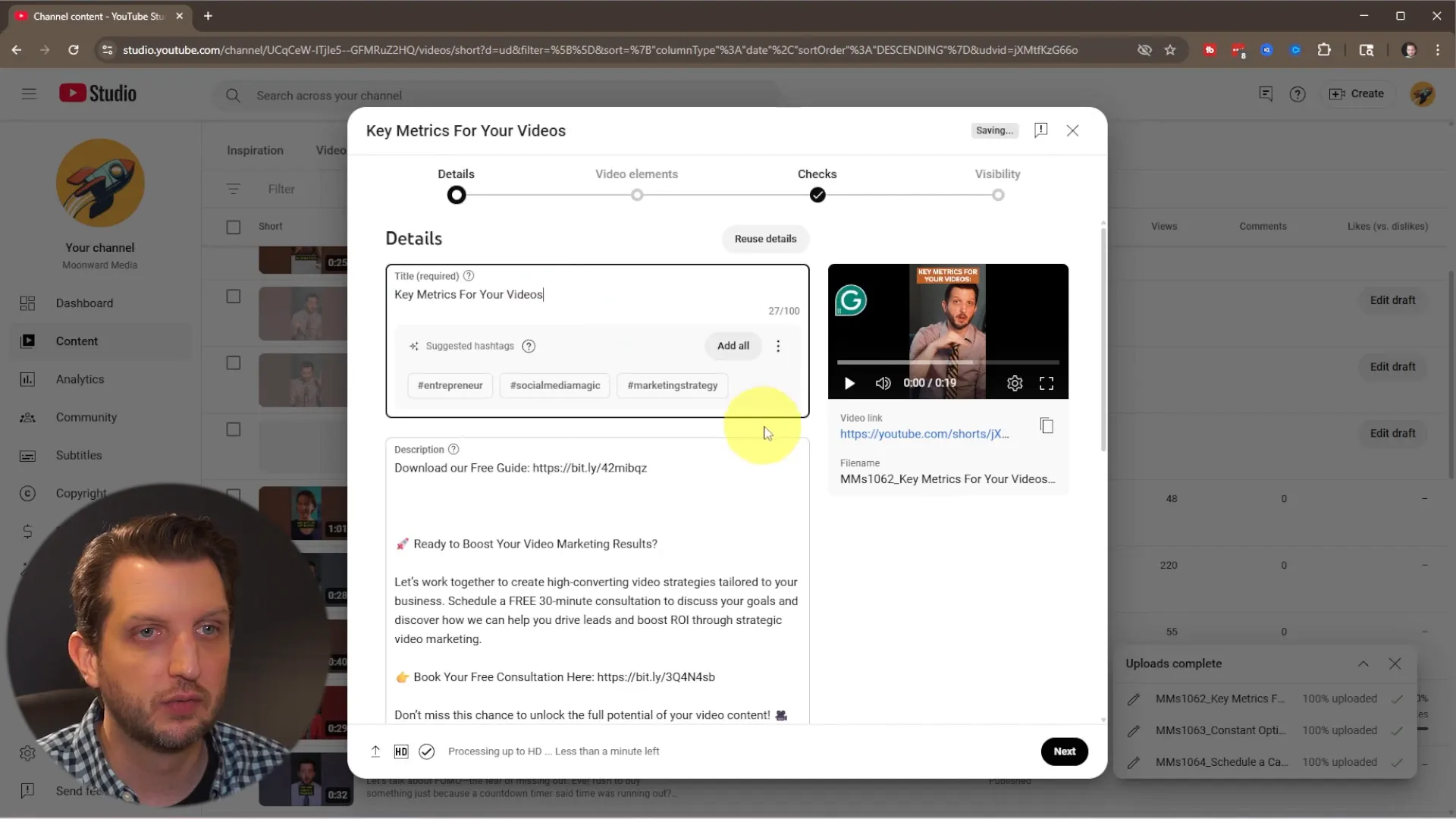
Task: Switch to the Inspiration tab
Action: [255, 150]
